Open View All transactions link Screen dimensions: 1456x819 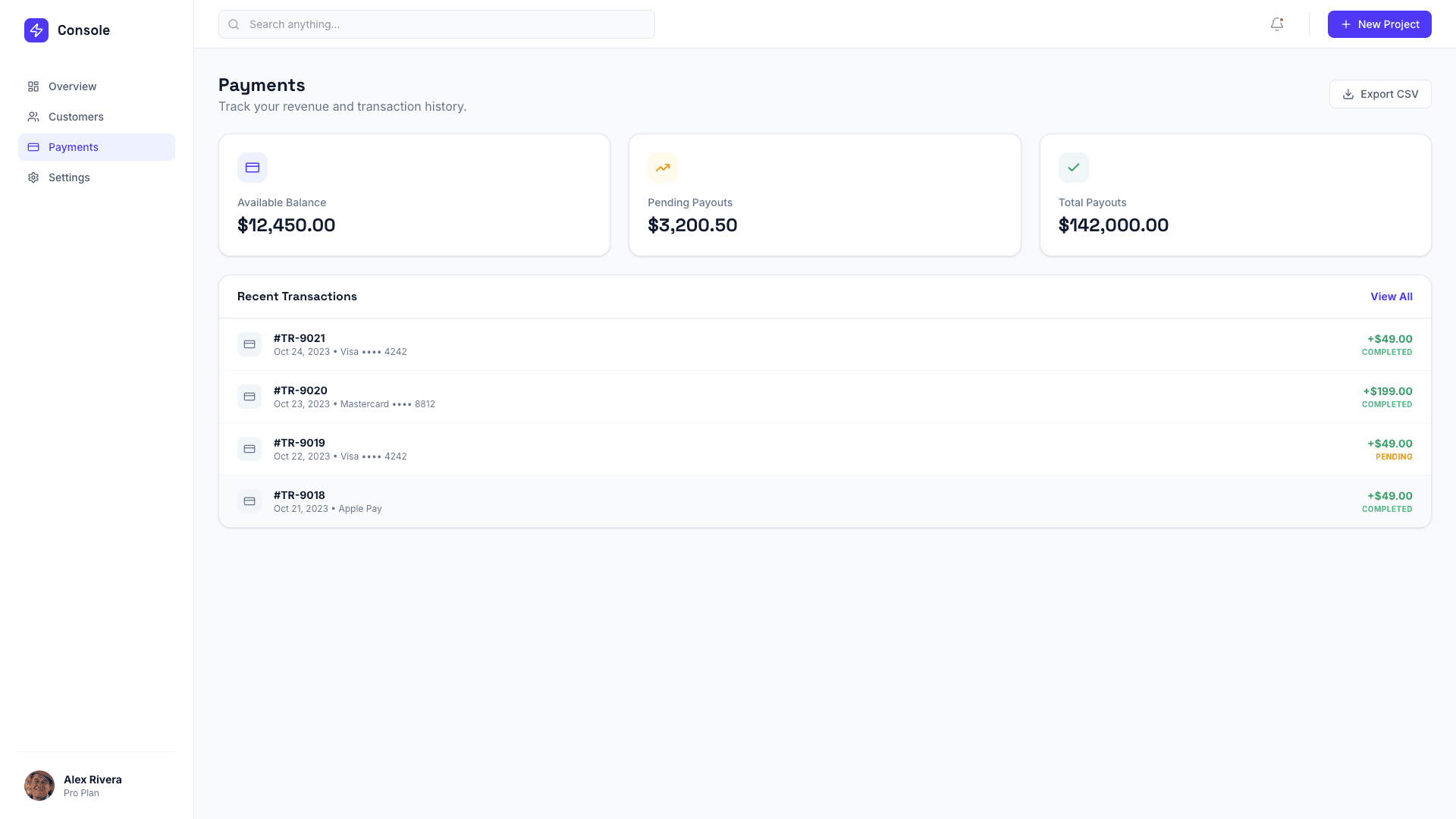1391,297
